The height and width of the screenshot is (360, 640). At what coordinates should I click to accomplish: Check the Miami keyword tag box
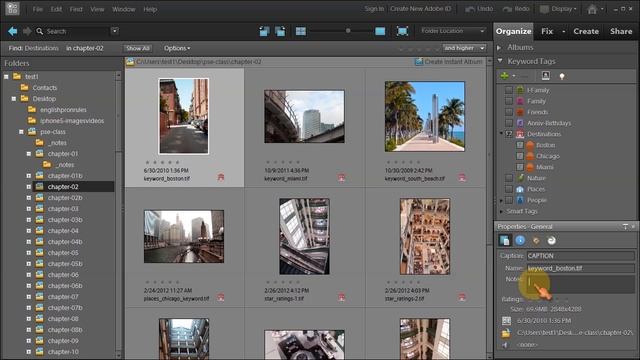[x=520, y=167]
